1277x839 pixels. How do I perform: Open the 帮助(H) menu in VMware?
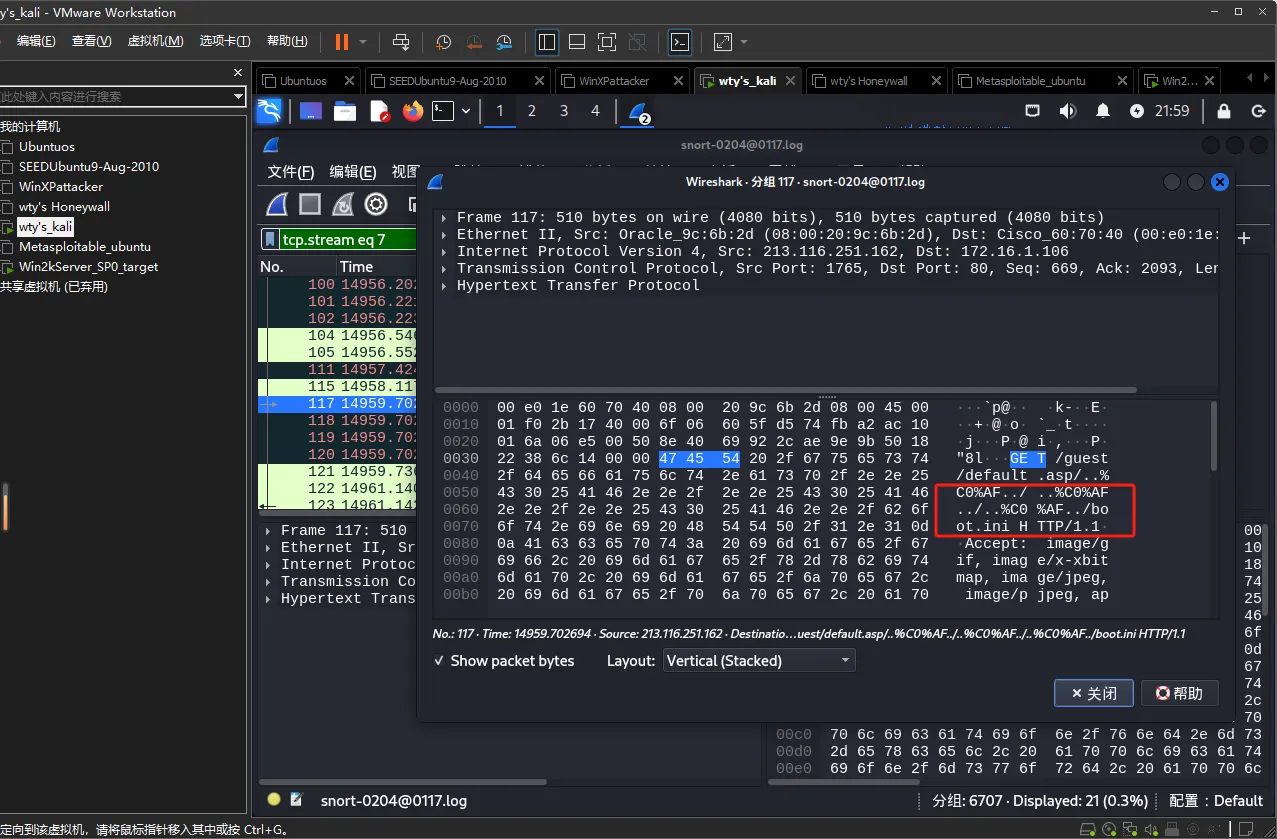click(287, 41)
